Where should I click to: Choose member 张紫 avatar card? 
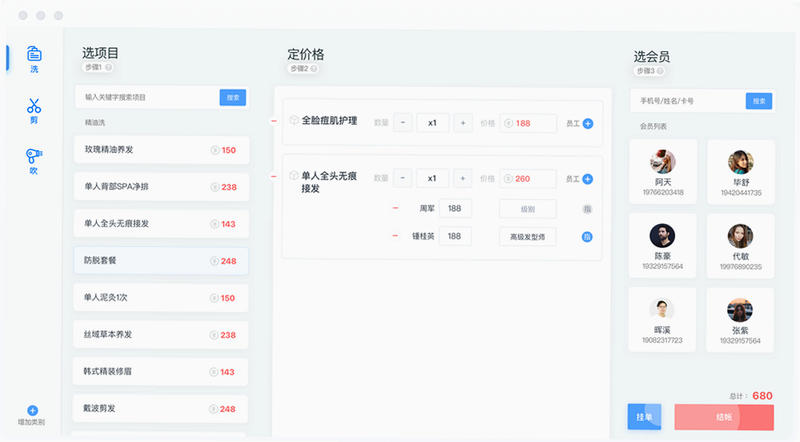pyautogui.click(x=740, y=321)
